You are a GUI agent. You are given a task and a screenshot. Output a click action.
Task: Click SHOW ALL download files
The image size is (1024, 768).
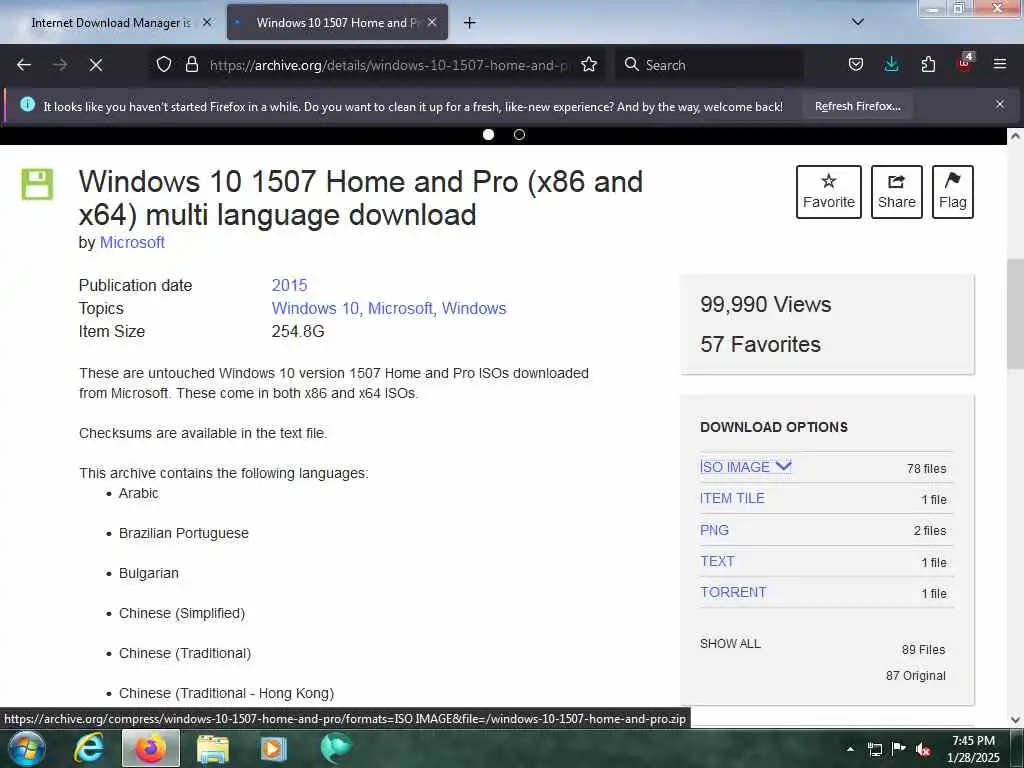(730, 644)
